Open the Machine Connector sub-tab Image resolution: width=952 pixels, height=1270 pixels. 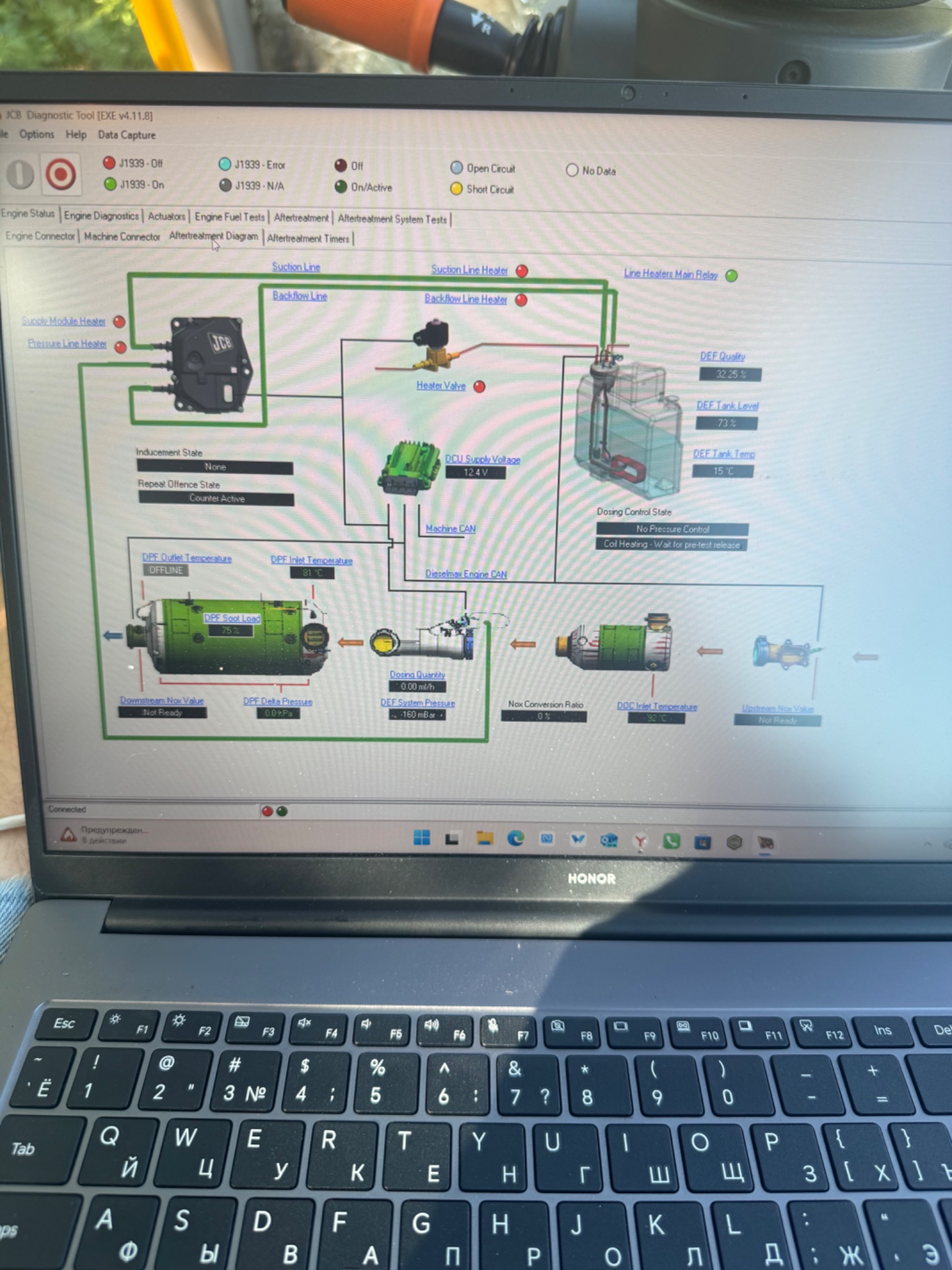pos(122,237)
